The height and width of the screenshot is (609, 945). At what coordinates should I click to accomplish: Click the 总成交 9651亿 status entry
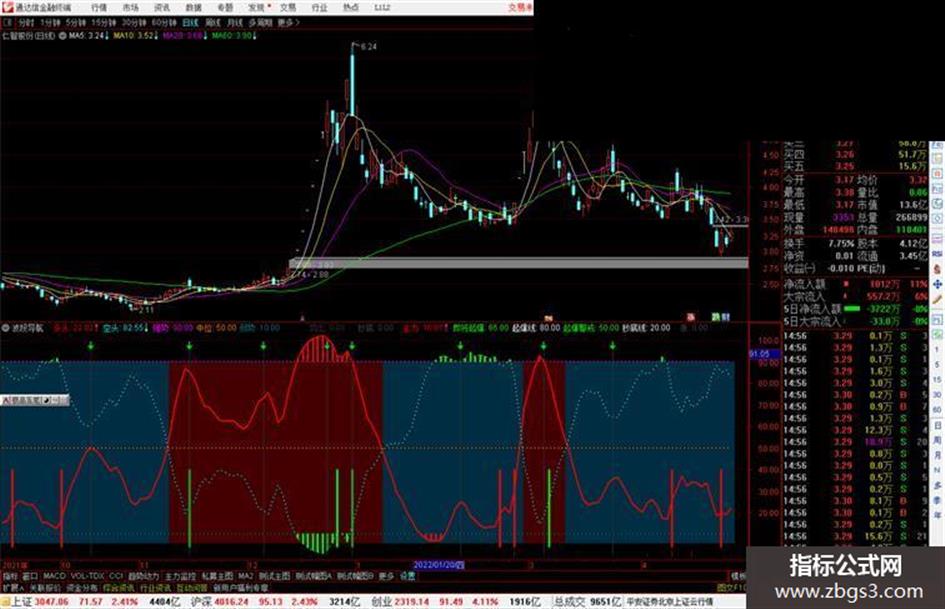(588, 602)
